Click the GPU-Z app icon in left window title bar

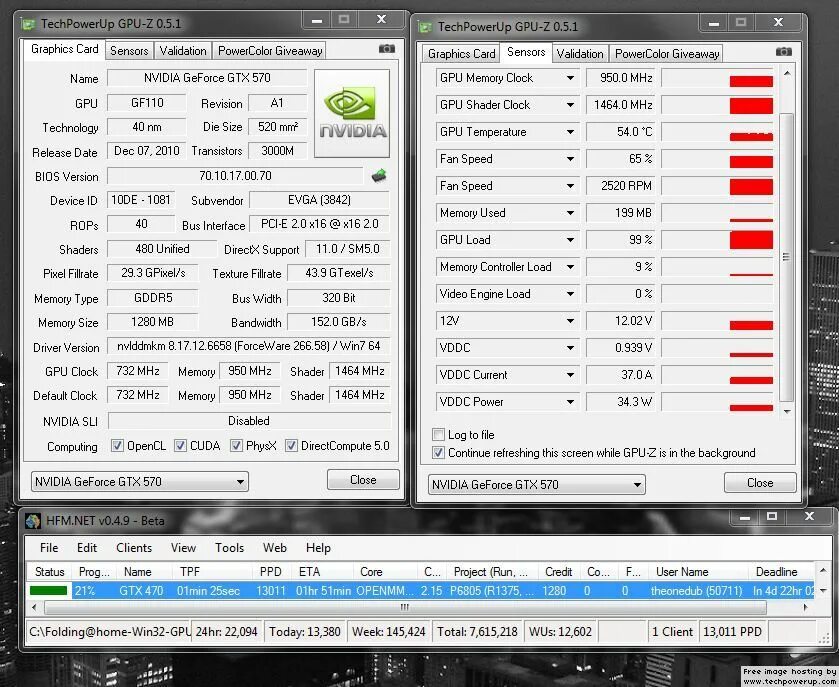pos(28,24)
